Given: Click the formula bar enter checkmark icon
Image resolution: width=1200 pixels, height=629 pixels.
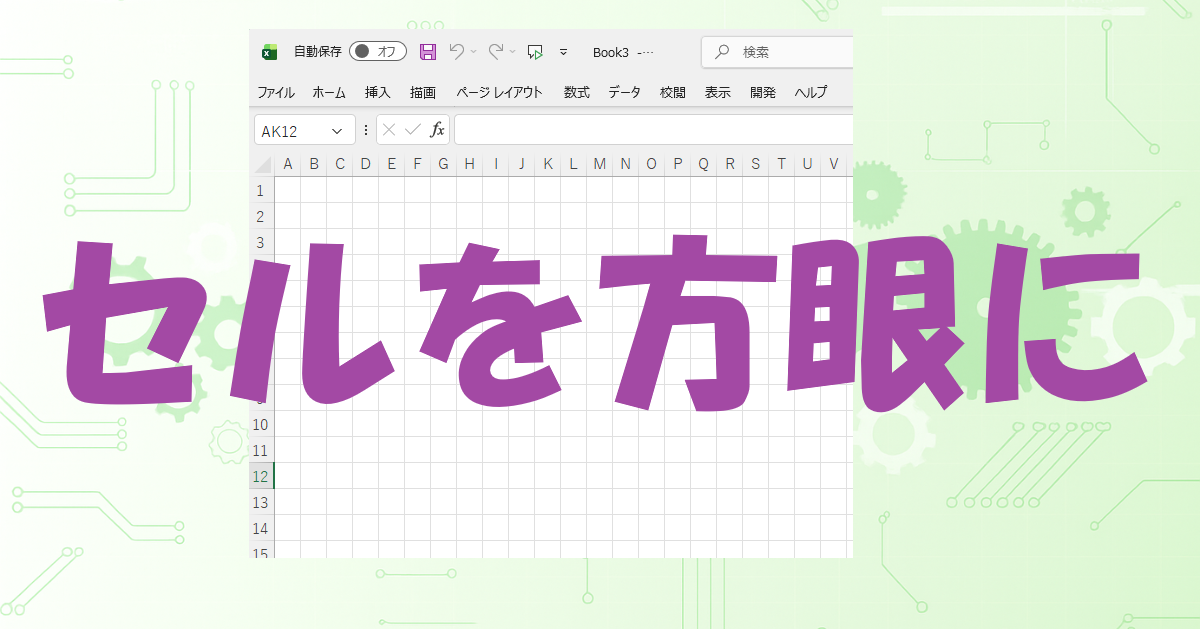Looking at the screenshot, I should [x=412, y=130].
